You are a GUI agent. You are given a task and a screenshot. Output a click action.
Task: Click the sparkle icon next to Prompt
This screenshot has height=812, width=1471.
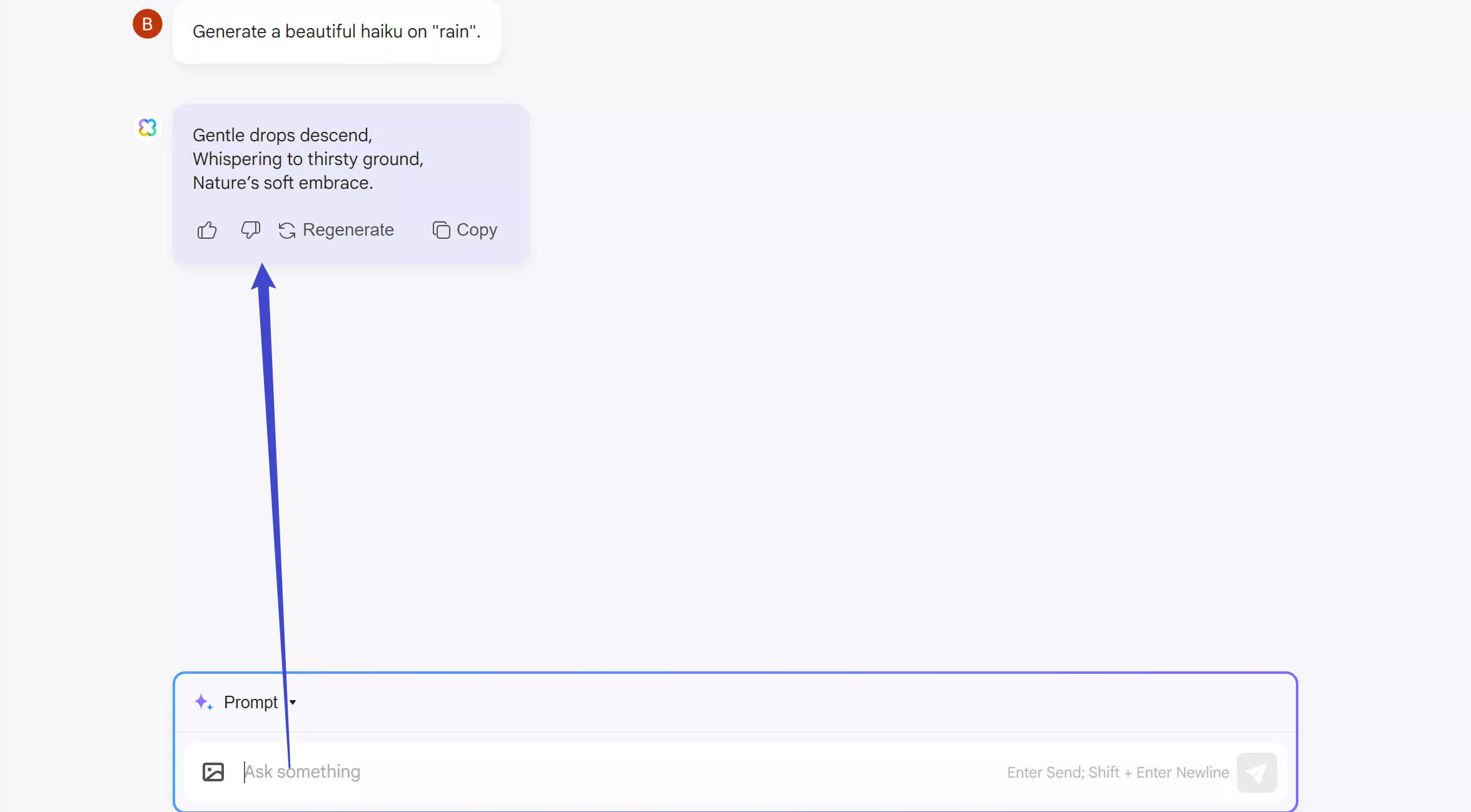pyautogui.click(x=203, y=702)
